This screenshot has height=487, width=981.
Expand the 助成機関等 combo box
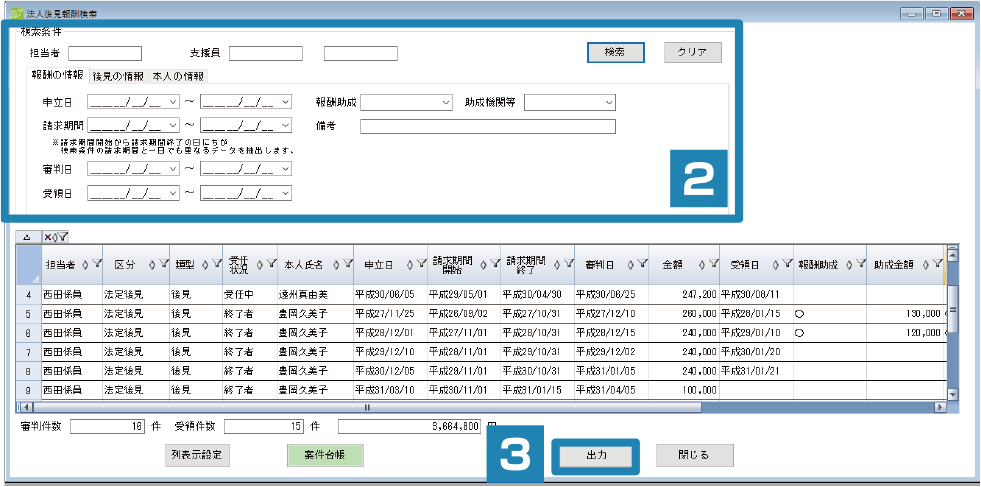click(608, 102)
